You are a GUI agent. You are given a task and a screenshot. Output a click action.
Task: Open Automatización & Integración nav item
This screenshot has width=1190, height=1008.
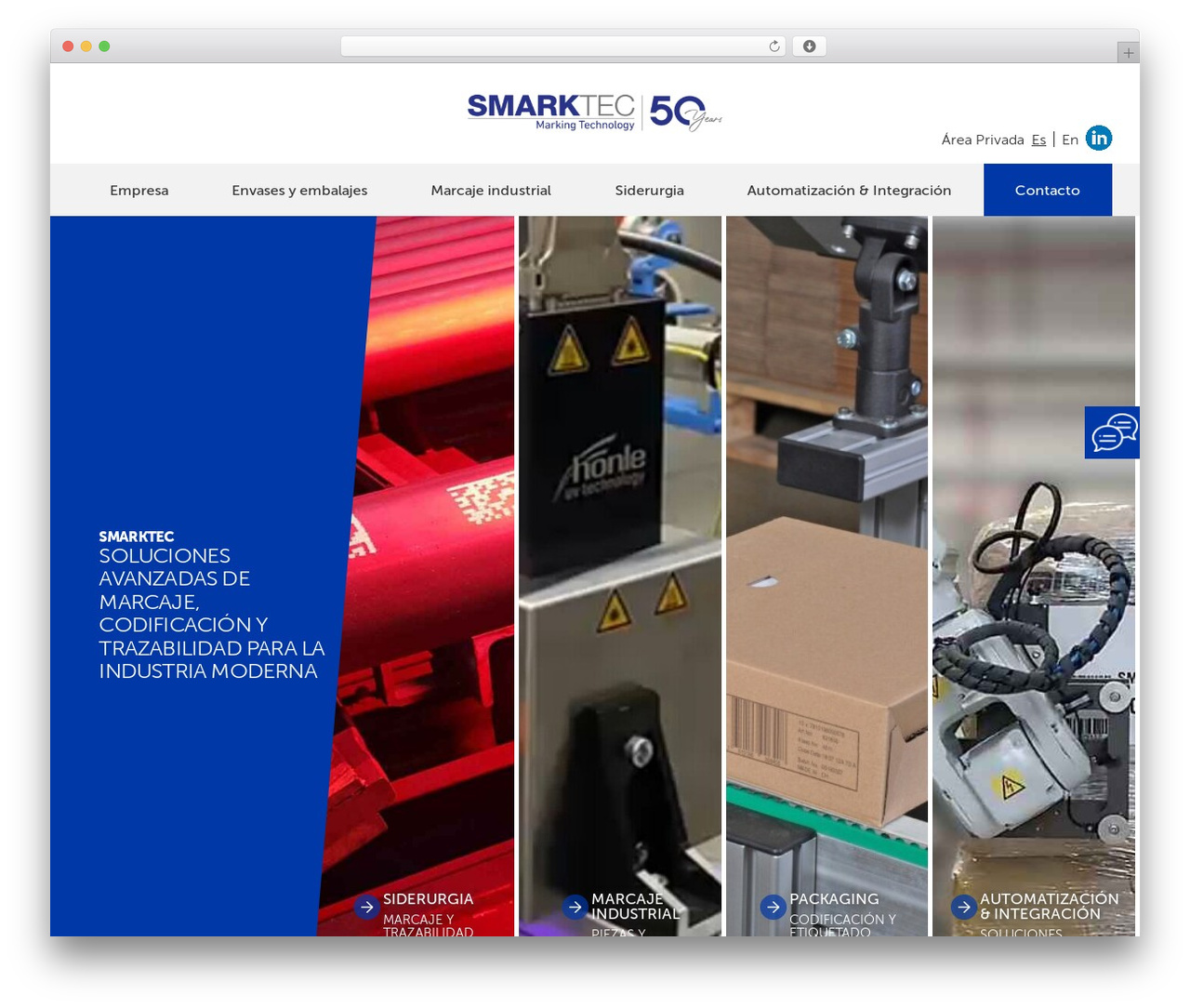(x=849, y=190)
